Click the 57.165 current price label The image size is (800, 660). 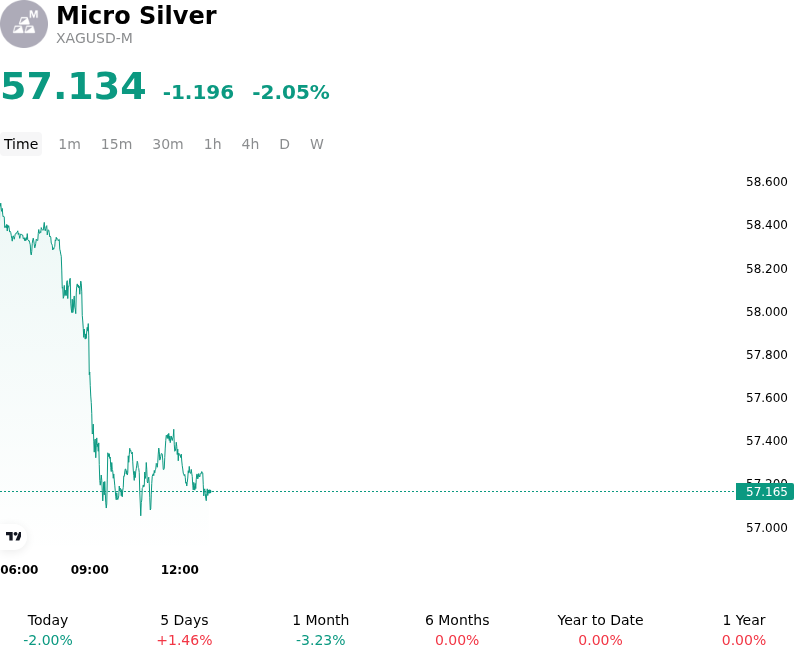765,492
